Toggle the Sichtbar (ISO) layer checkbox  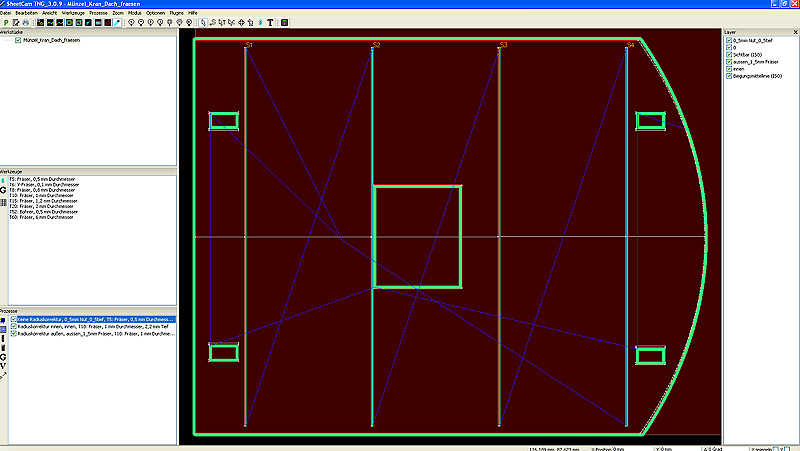(729, 54)
